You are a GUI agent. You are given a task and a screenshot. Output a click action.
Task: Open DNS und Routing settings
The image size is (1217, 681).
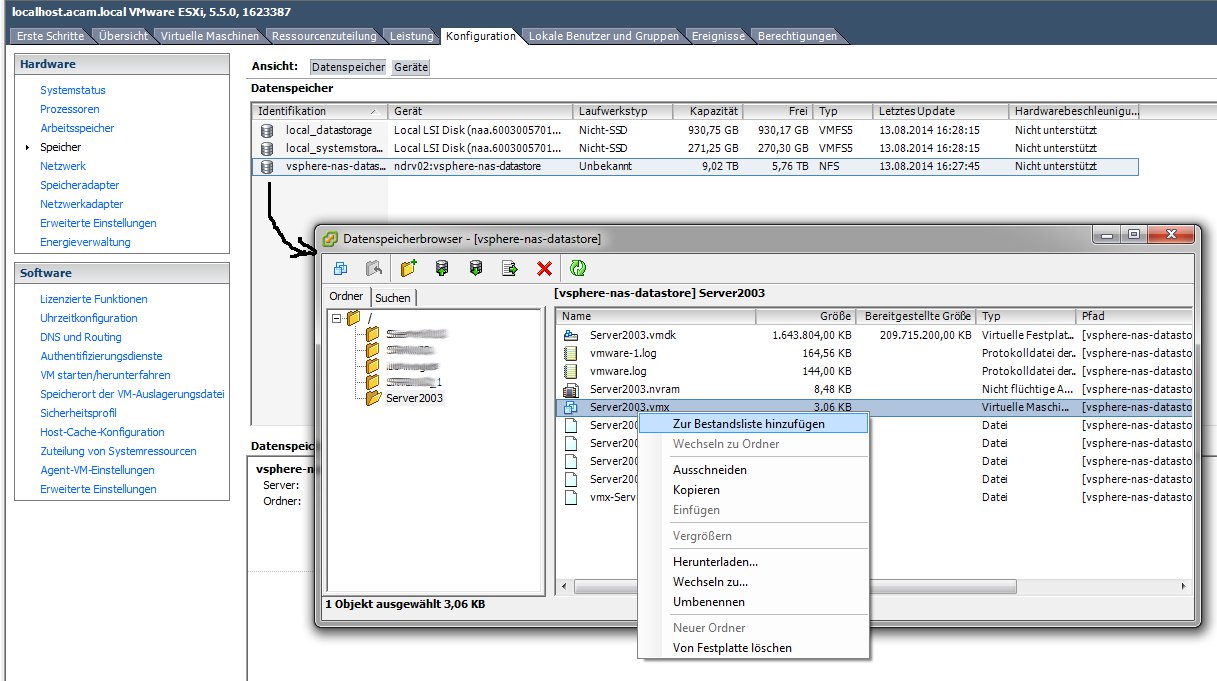pos(81,337)
